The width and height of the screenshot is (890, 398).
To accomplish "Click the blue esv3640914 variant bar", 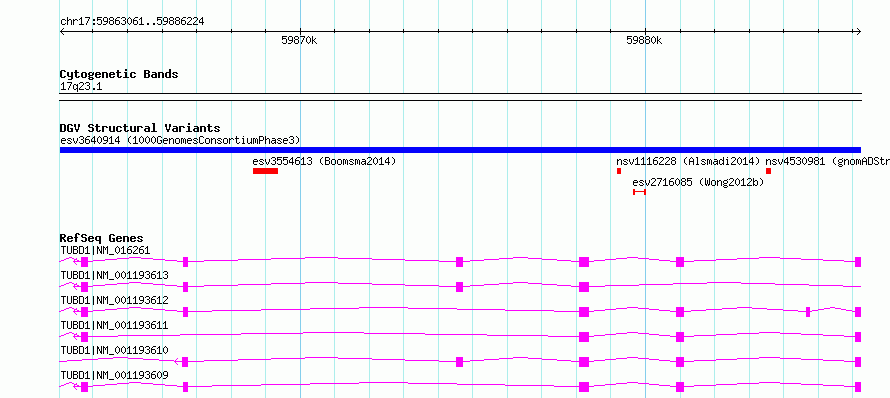I will (460, 150).
